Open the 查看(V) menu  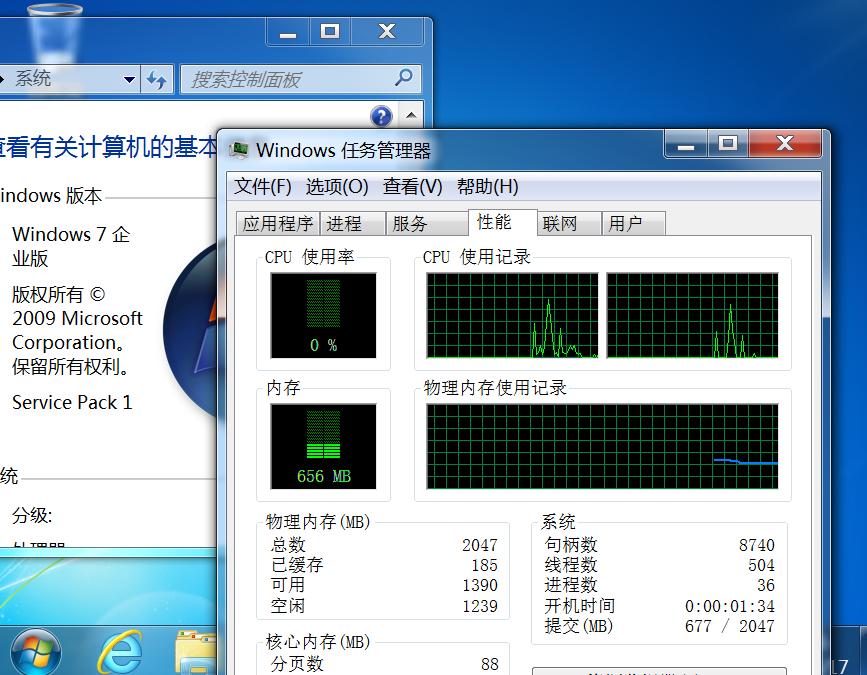(x=412, y=187)
